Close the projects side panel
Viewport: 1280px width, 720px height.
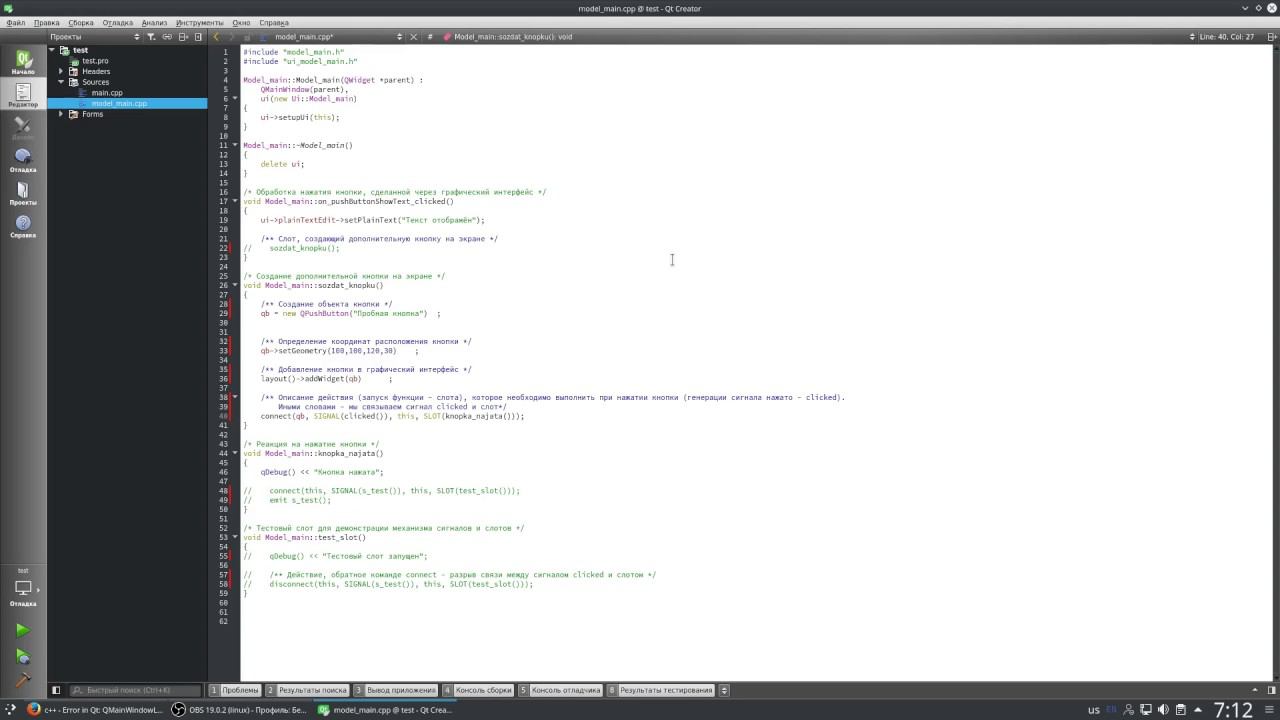point(199,37)
